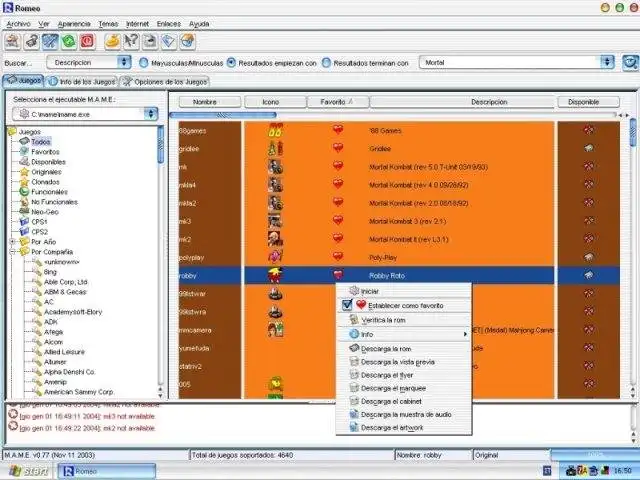The width and height of the screenshot is (640, 480).
Task: Click the green refresh toolbar icon
Action: 69,42
